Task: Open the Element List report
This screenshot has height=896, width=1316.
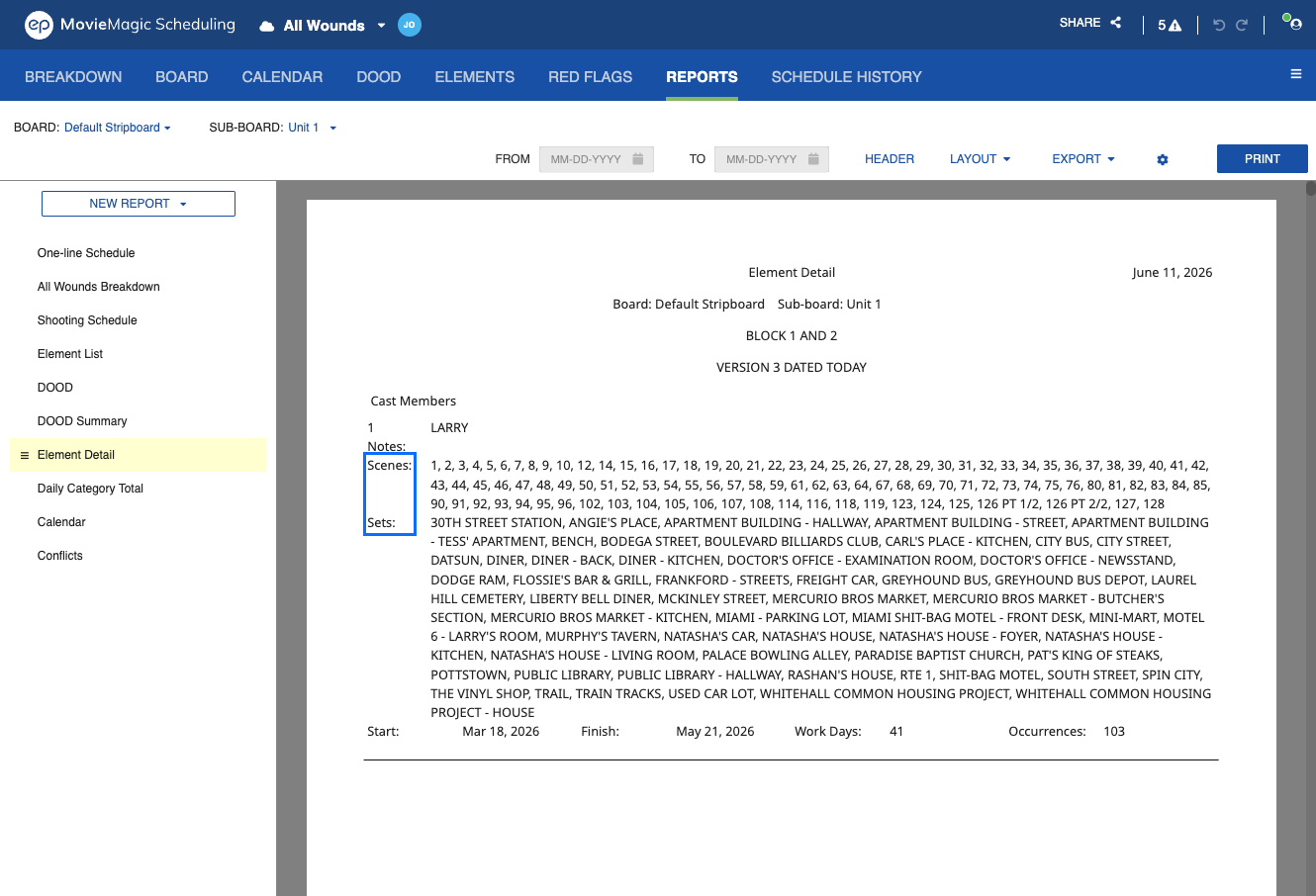Action: tap(70, 354)
